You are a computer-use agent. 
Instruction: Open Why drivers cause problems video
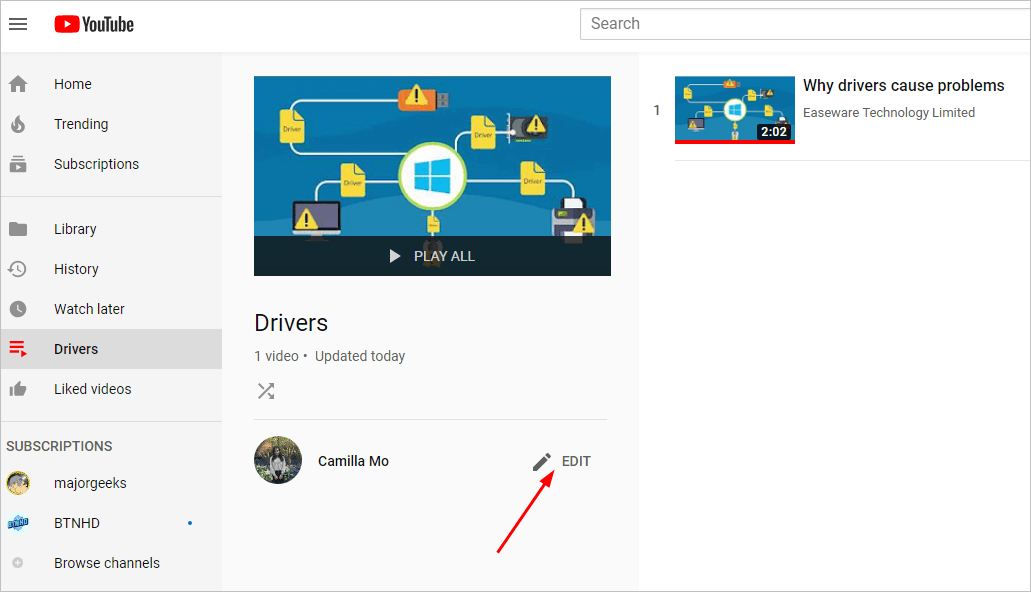pos(903,85)
